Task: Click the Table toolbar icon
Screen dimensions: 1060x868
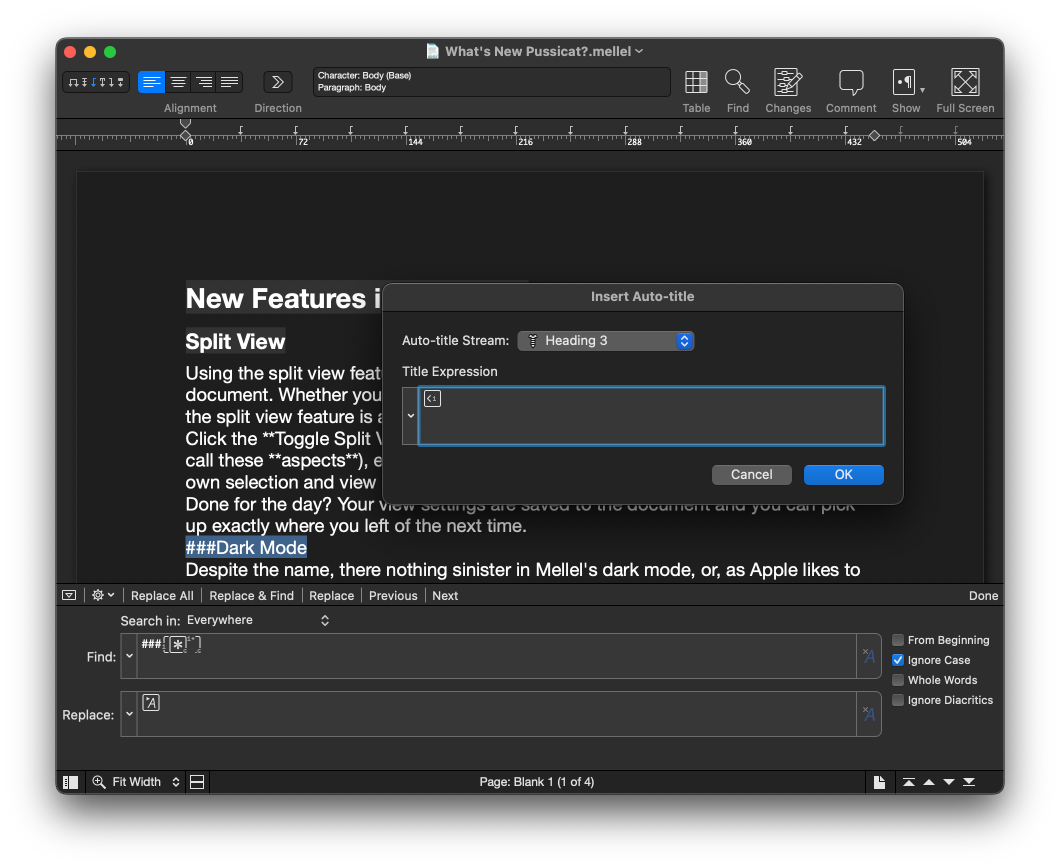Action: click(x=696, y=82)
